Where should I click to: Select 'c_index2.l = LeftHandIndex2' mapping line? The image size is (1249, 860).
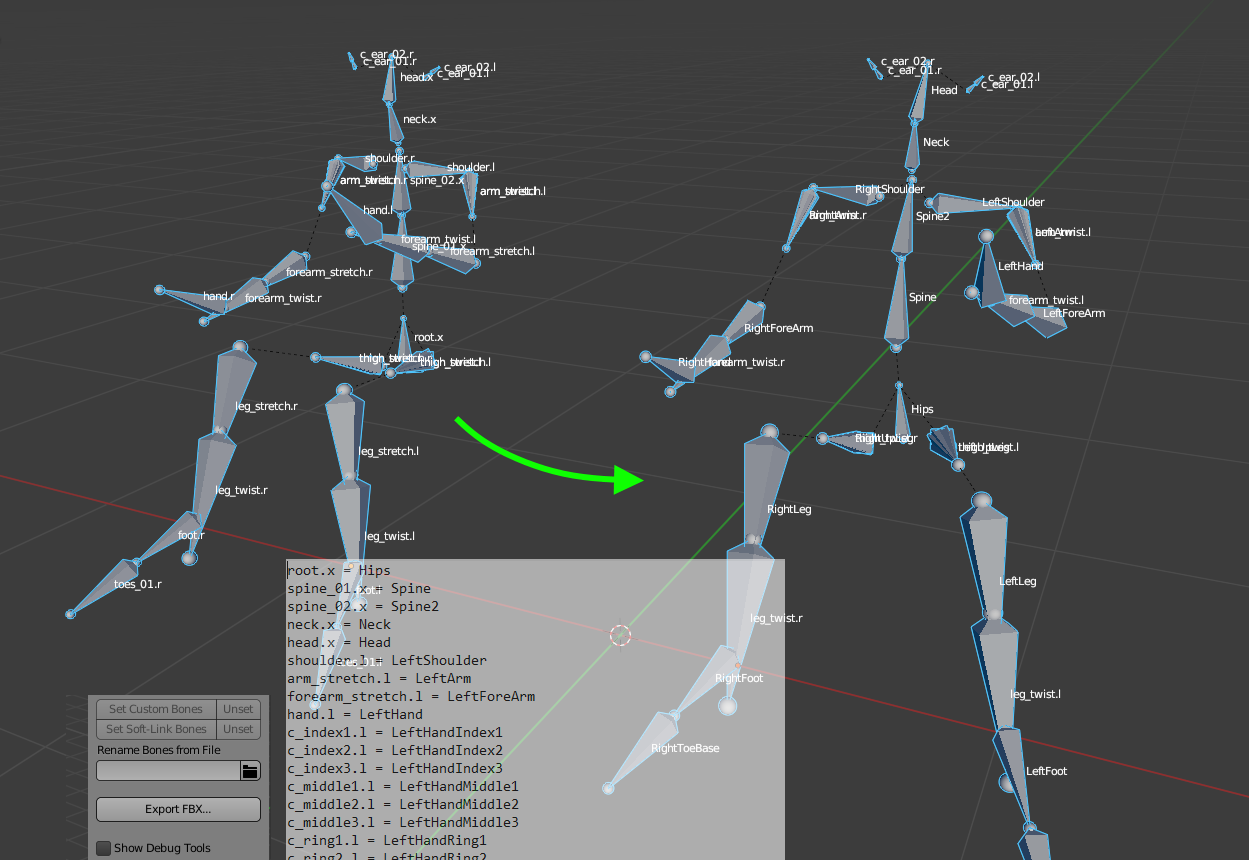(x=395, y=750)
